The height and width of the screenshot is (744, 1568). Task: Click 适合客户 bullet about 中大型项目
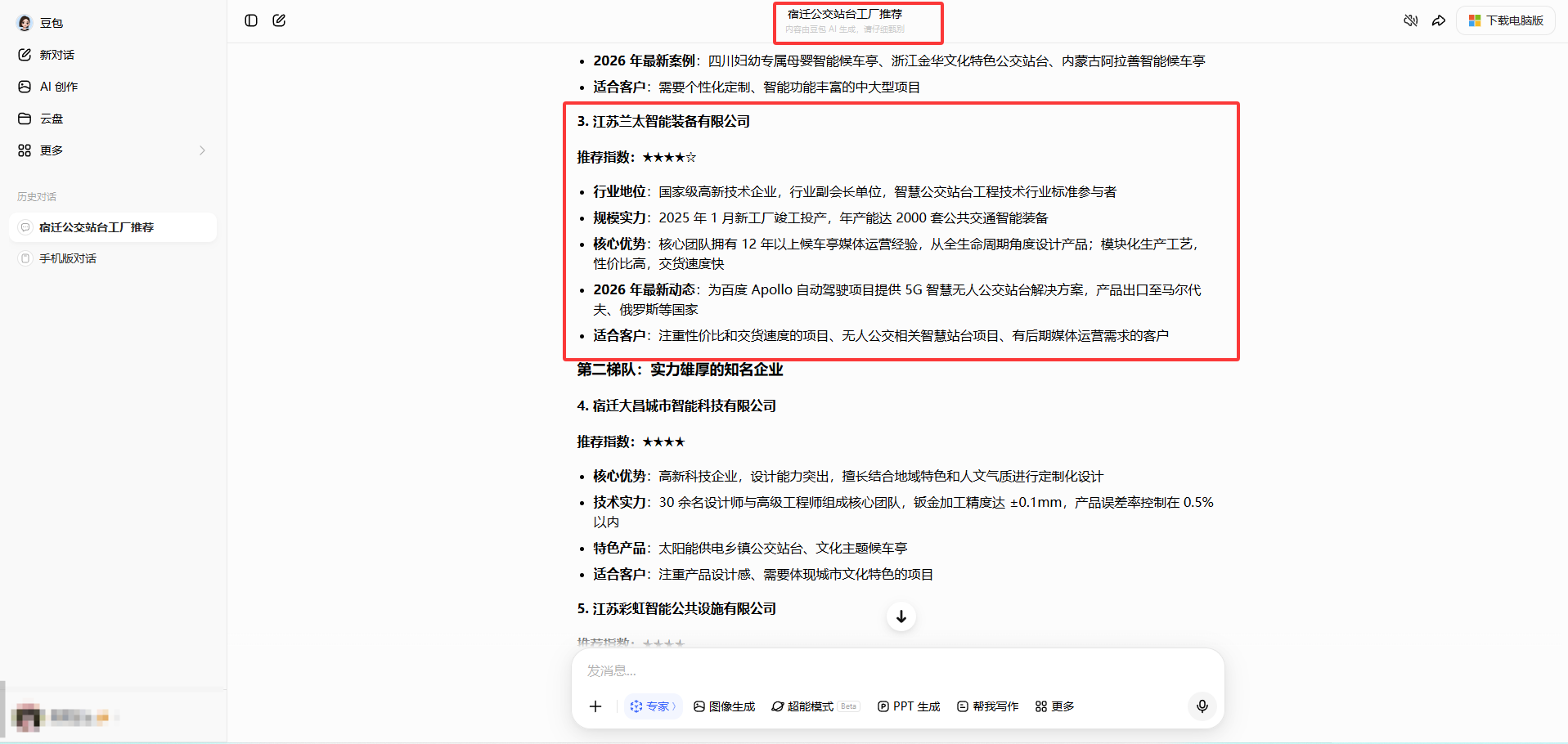coord(757,87)
